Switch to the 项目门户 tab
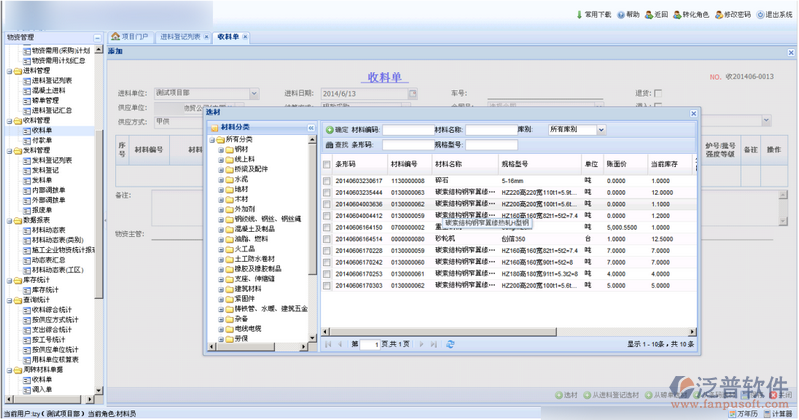This screenshot has height=420, width=799. (x=130, y=37)
